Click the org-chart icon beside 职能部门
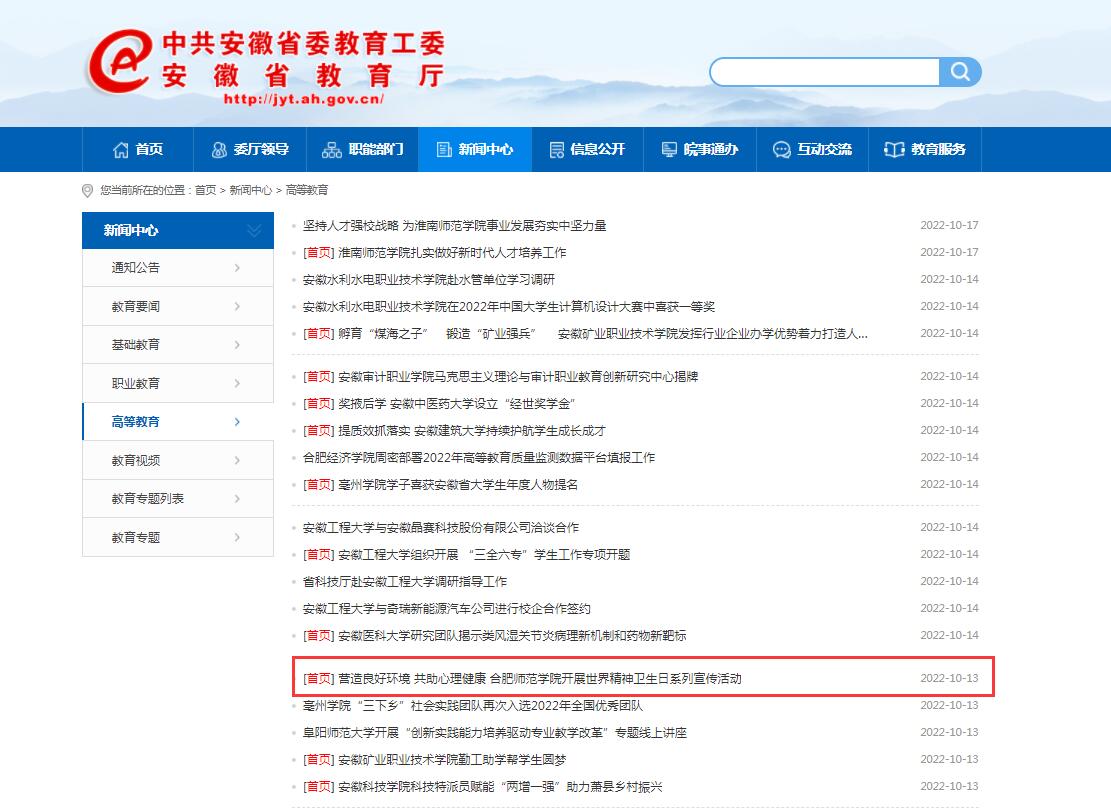The height and width of the screenshot is (809, 1111). [332, 149]
